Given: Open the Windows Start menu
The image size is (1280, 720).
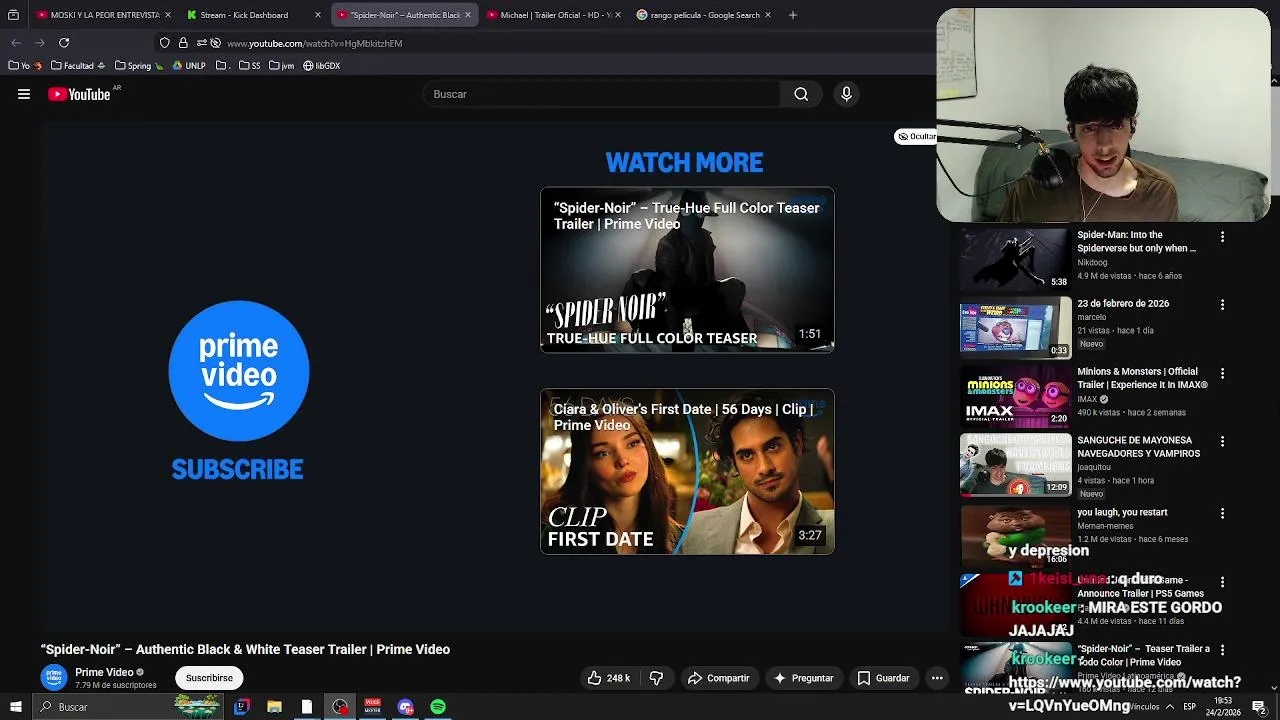Looking at the screenshot, I should click(x=15, y=707).
